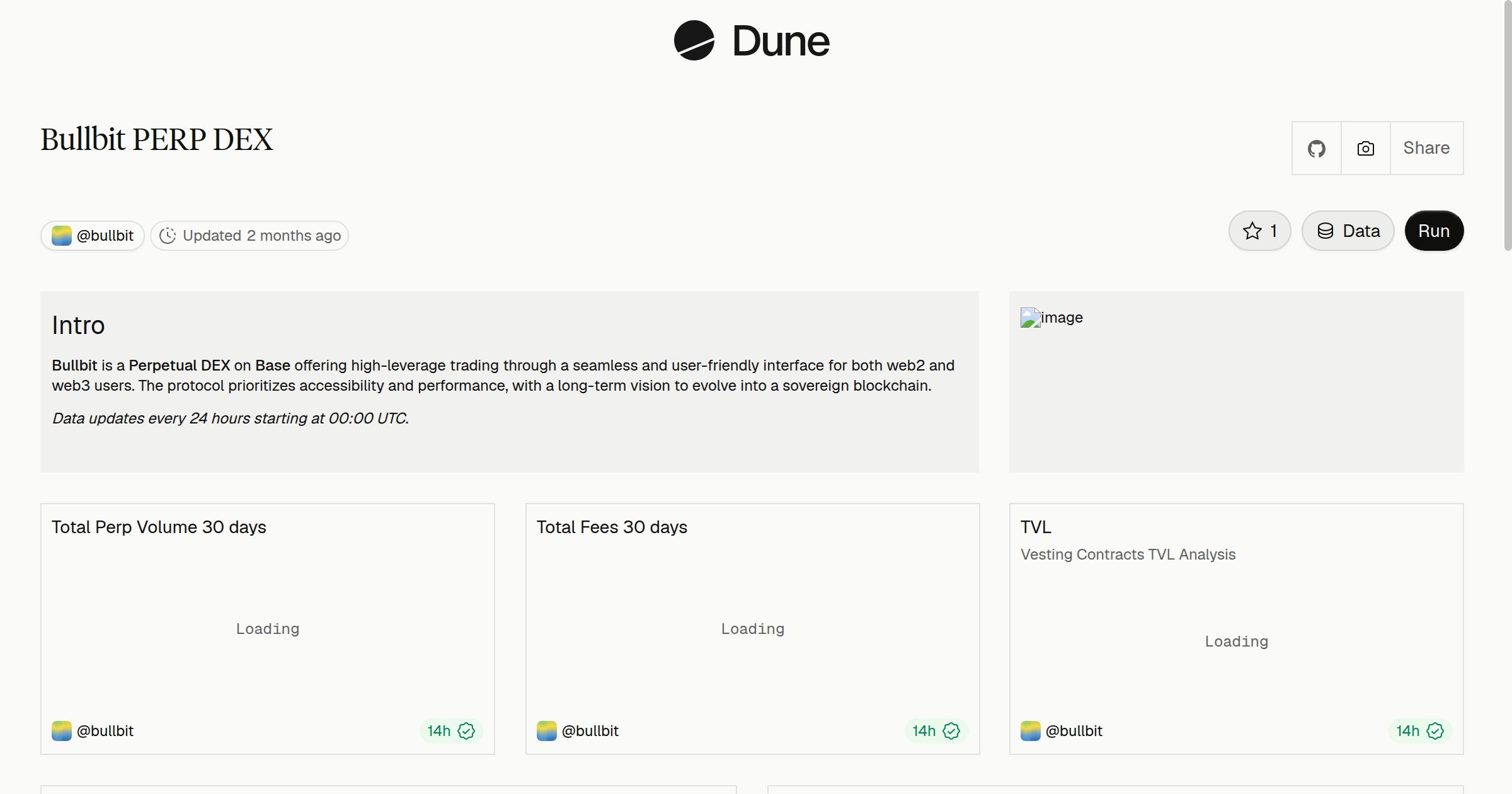Click the broken image placeholder
The width and height of the screenshot is (1512, 794).
coord(1051,318)
